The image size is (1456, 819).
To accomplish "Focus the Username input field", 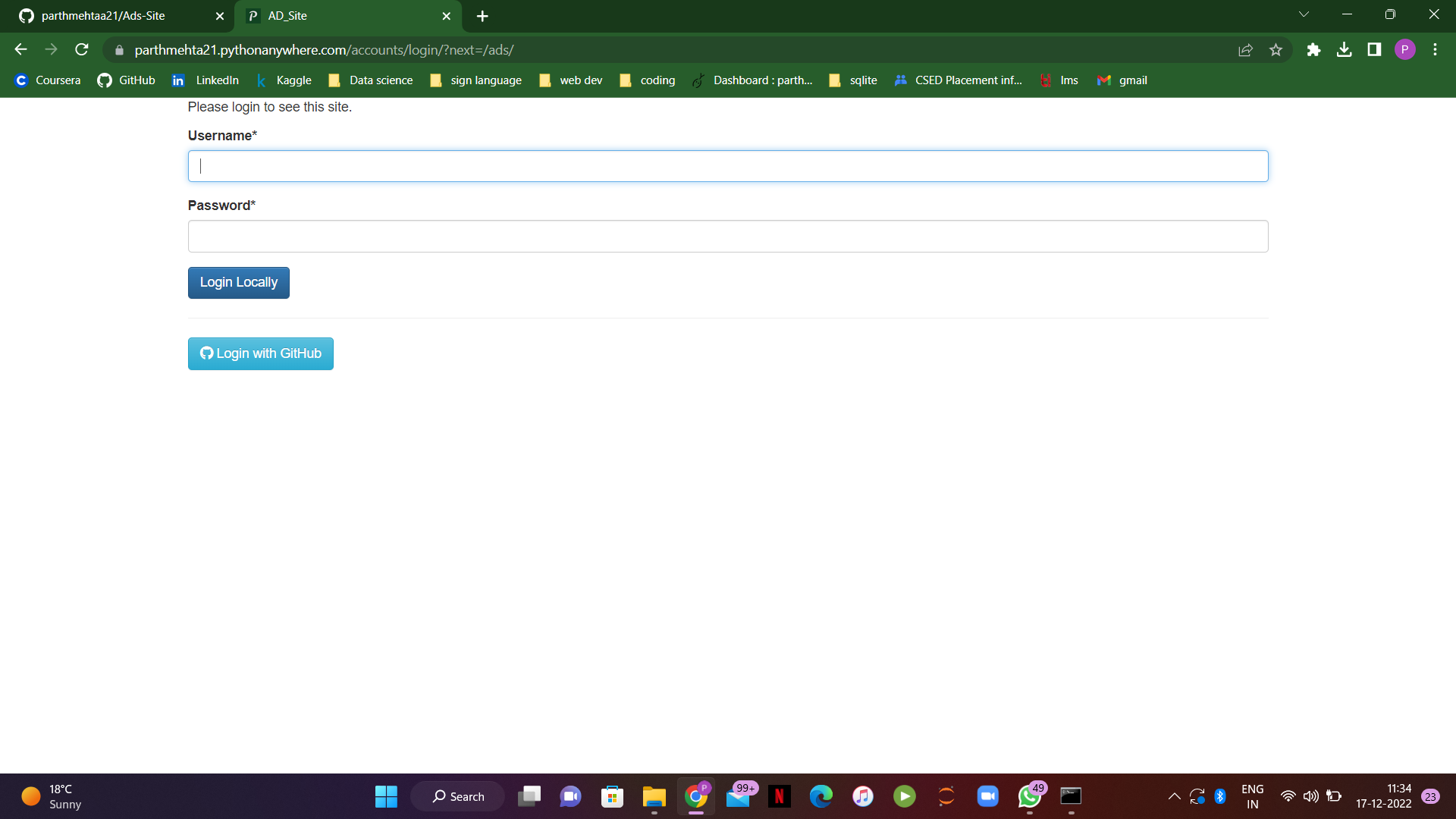I will (728, 166).
